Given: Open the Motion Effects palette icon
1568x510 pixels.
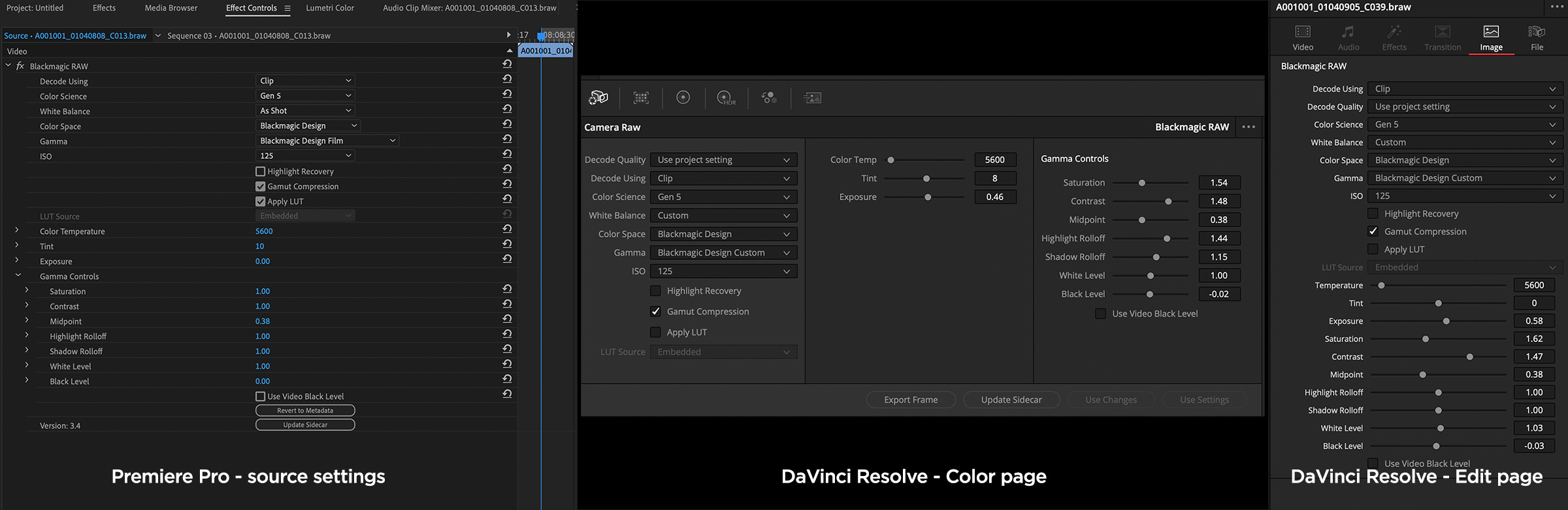Looking at the screenshot, I should 812,97.
